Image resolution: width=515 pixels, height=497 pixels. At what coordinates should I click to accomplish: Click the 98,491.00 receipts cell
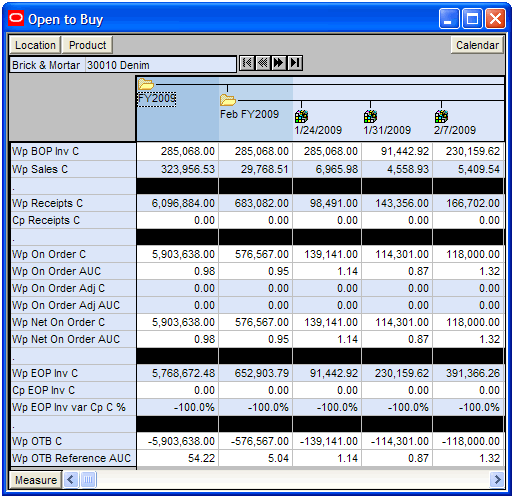click(x=327, y=203)
